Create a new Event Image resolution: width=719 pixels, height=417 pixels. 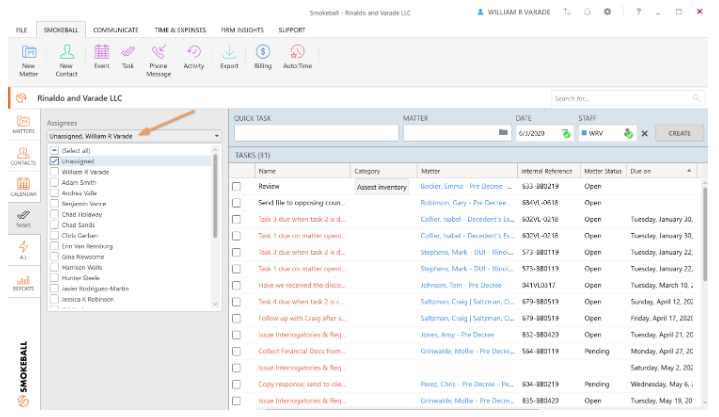[x=102, y=57]
